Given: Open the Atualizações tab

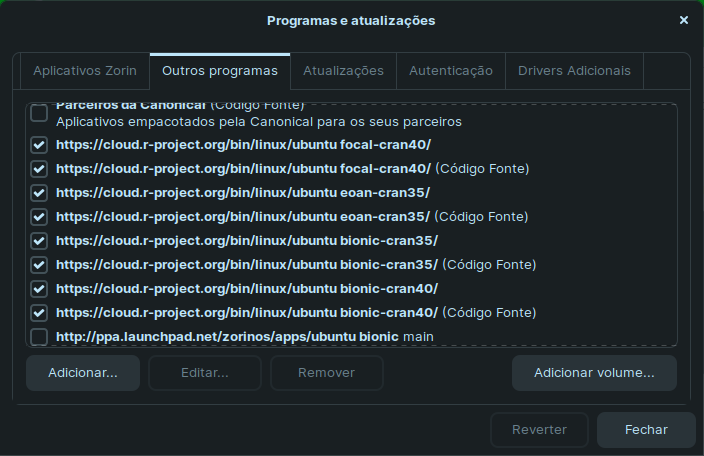Looking at the screenshot, I should click(x=343, y=71).
